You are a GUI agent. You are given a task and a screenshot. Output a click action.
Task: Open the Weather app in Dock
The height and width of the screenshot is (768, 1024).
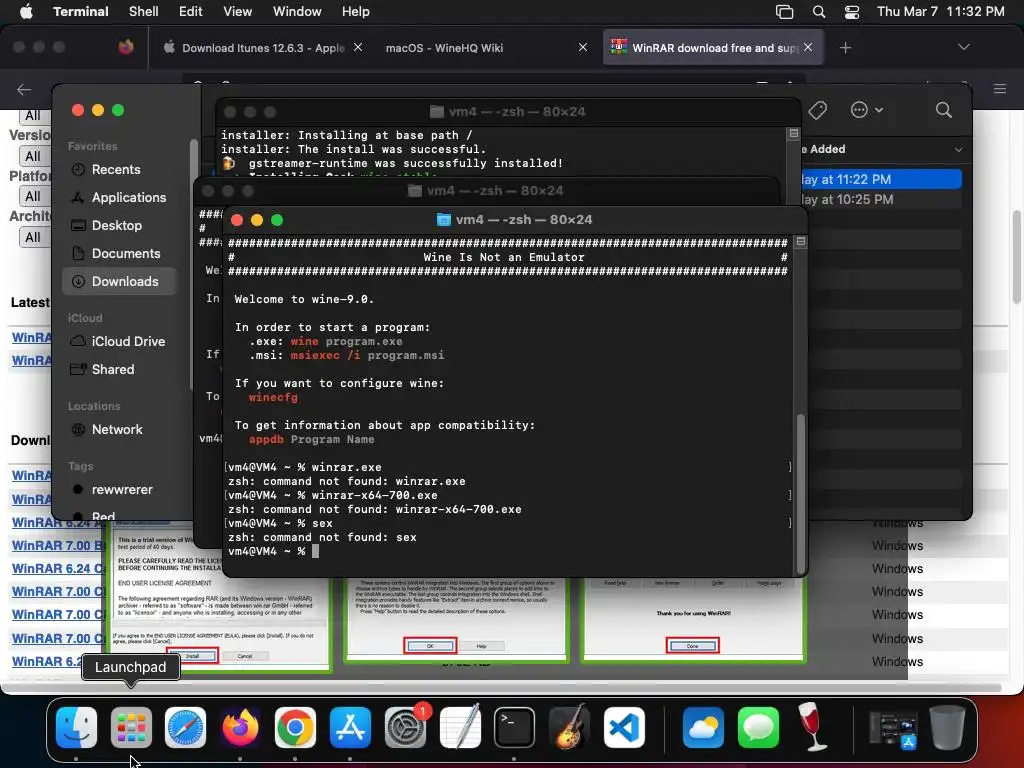point(703,727)
